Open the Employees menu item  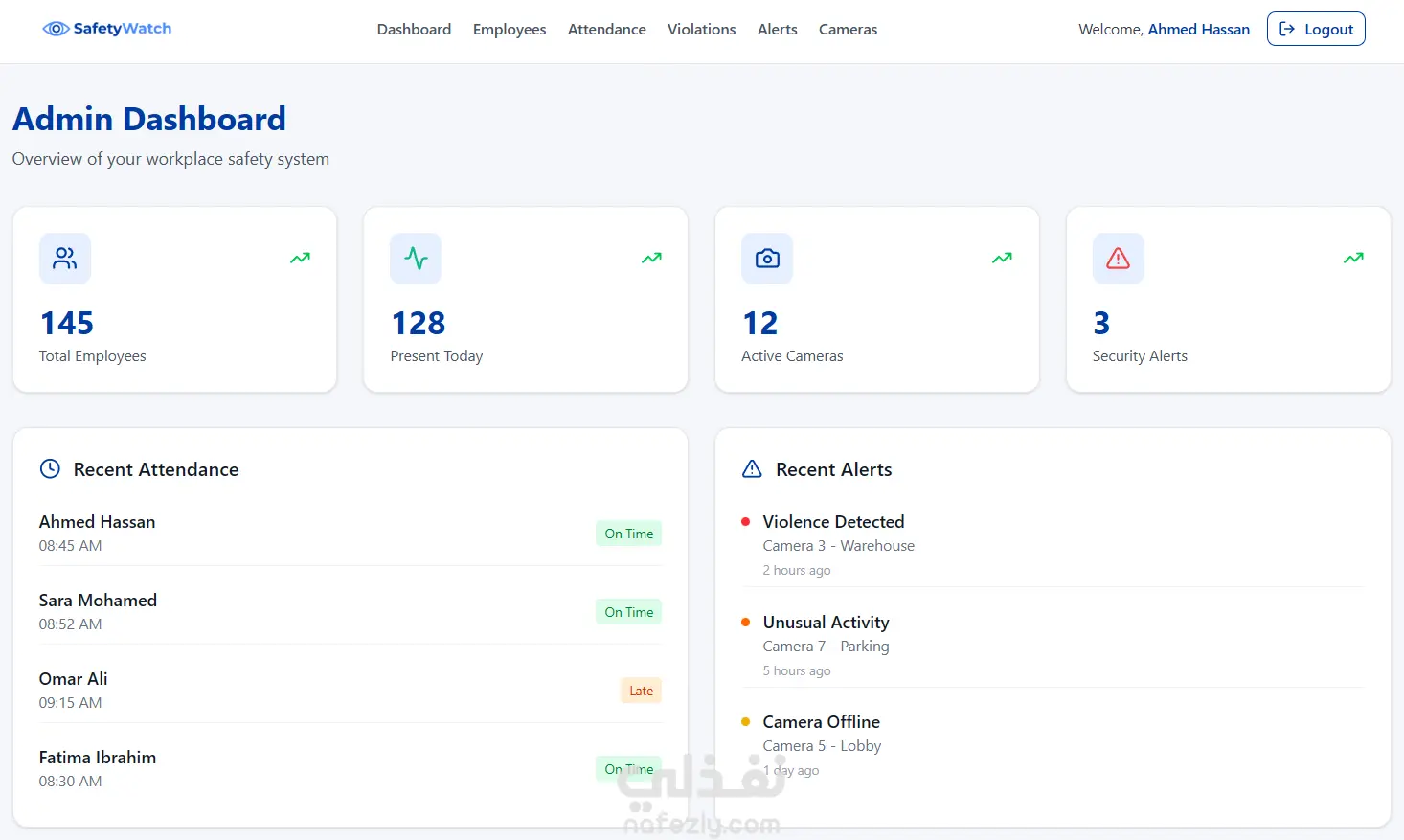[x=510, y=30]
